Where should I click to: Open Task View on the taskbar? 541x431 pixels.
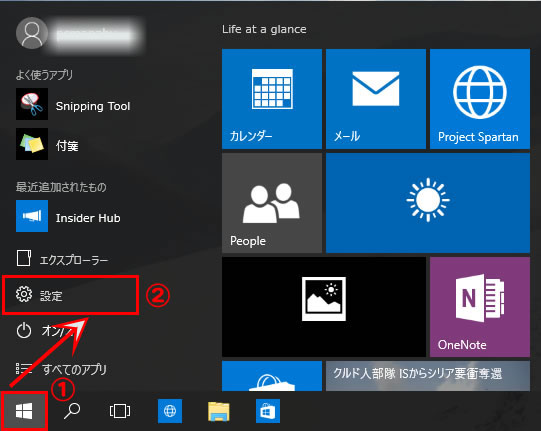click(x=120, y=411)
